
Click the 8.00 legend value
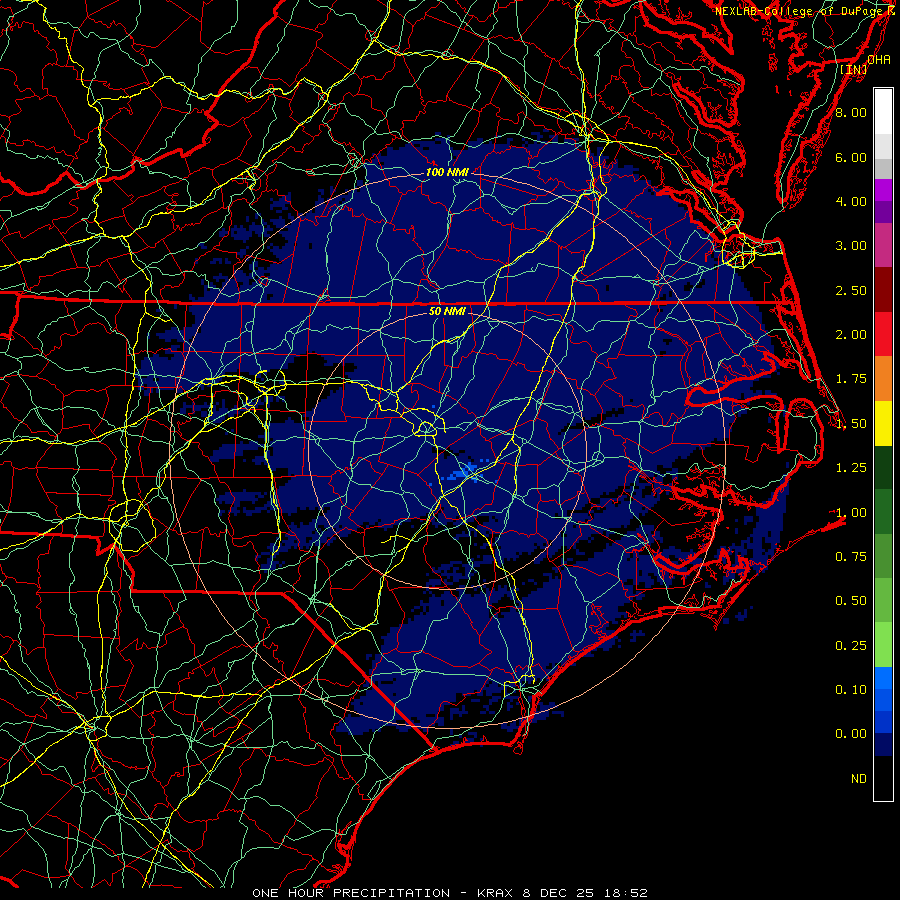click(851, 112)
